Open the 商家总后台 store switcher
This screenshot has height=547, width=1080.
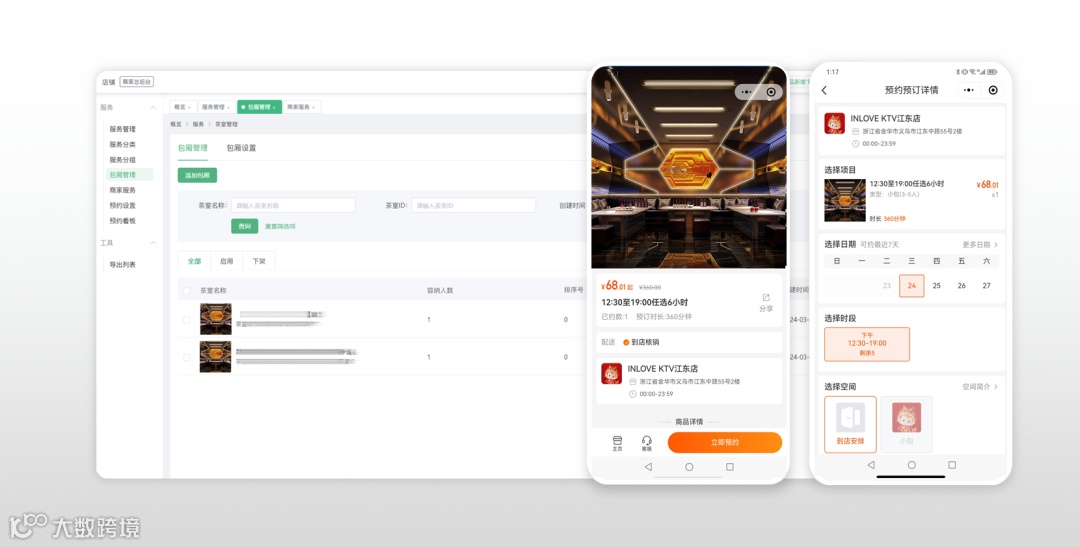(x=136, y=82)
